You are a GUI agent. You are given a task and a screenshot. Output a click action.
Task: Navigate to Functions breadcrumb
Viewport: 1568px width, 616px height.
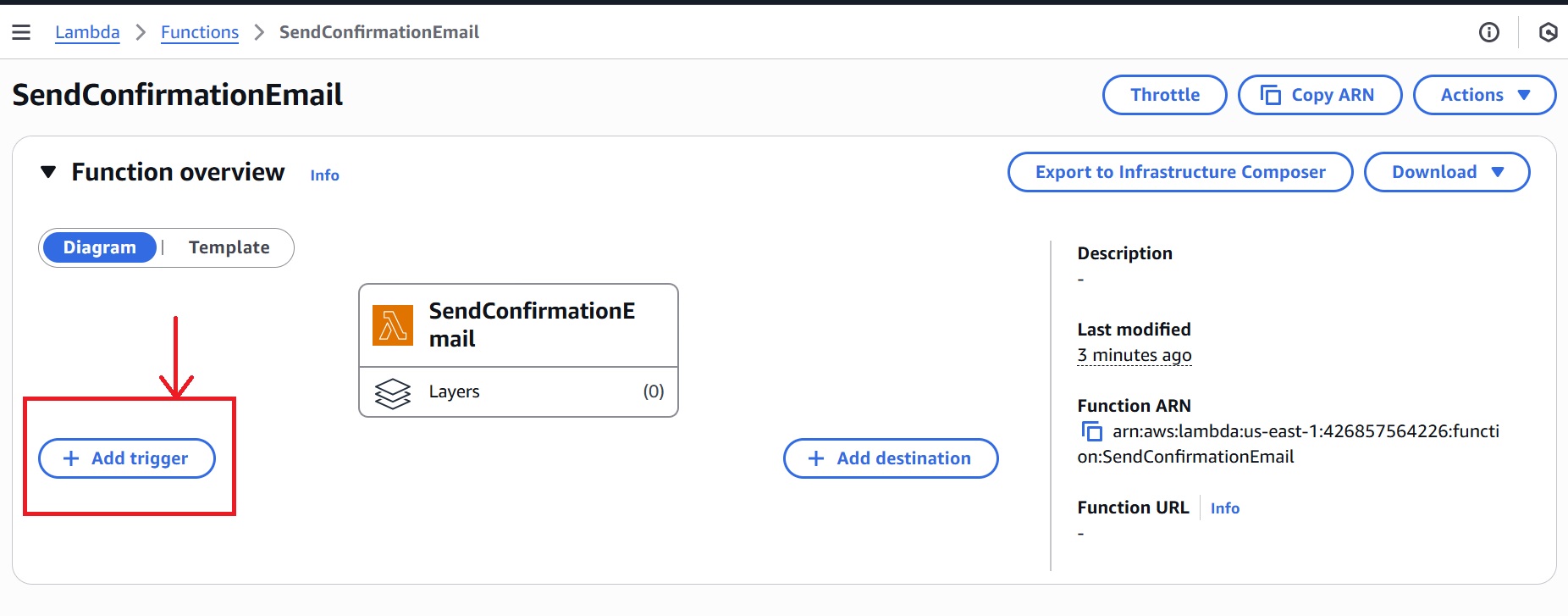pos(200,32)
